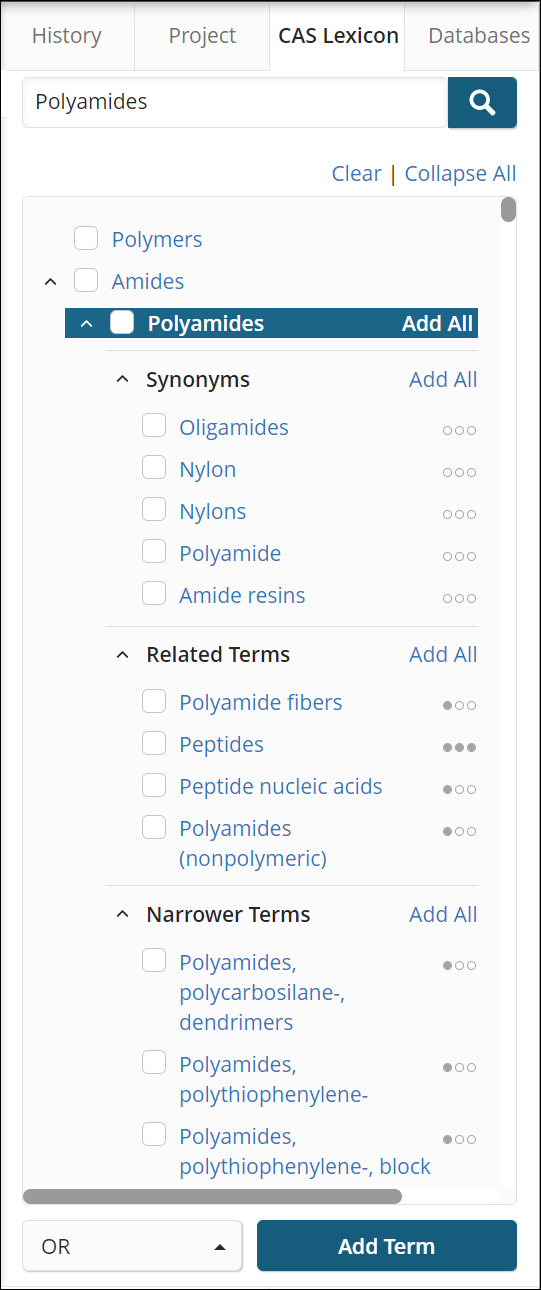
Task: Check the Polymers checkbox
Action: (x=86, y=238)
